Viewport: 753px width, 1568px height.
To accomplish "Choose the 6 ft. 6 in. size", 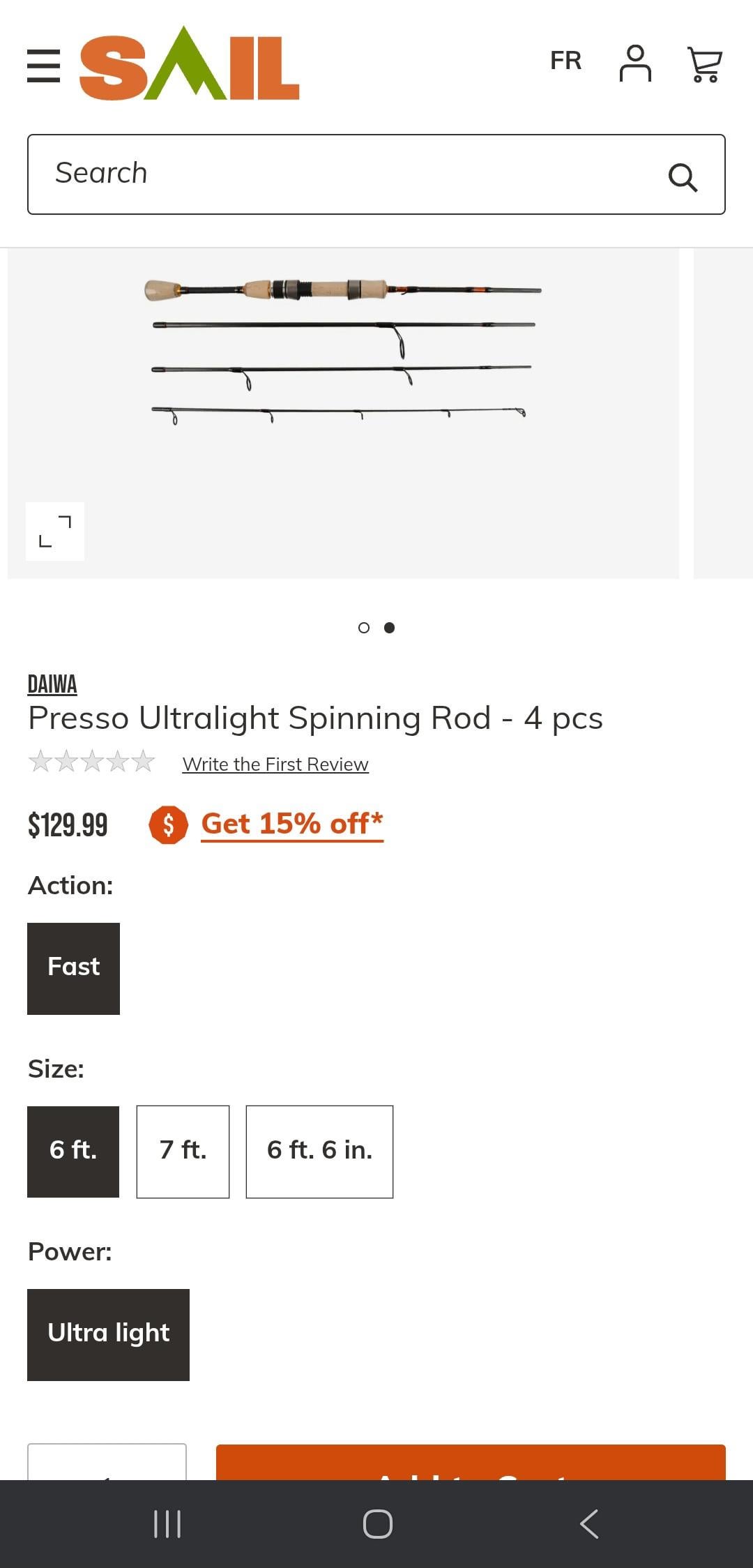I will [x=319, y=1152].
